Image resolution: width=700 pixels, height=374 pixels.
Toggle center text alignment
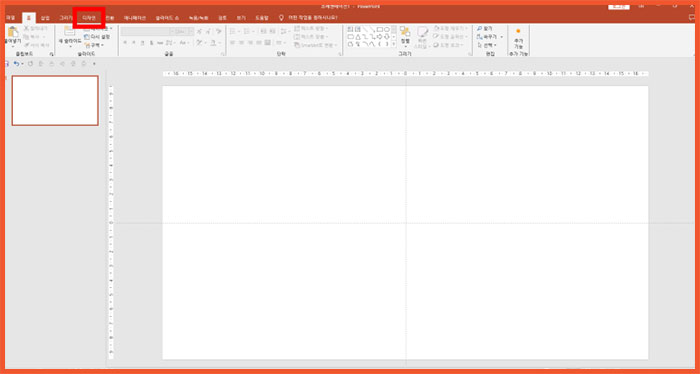click(x=242, y=42)
